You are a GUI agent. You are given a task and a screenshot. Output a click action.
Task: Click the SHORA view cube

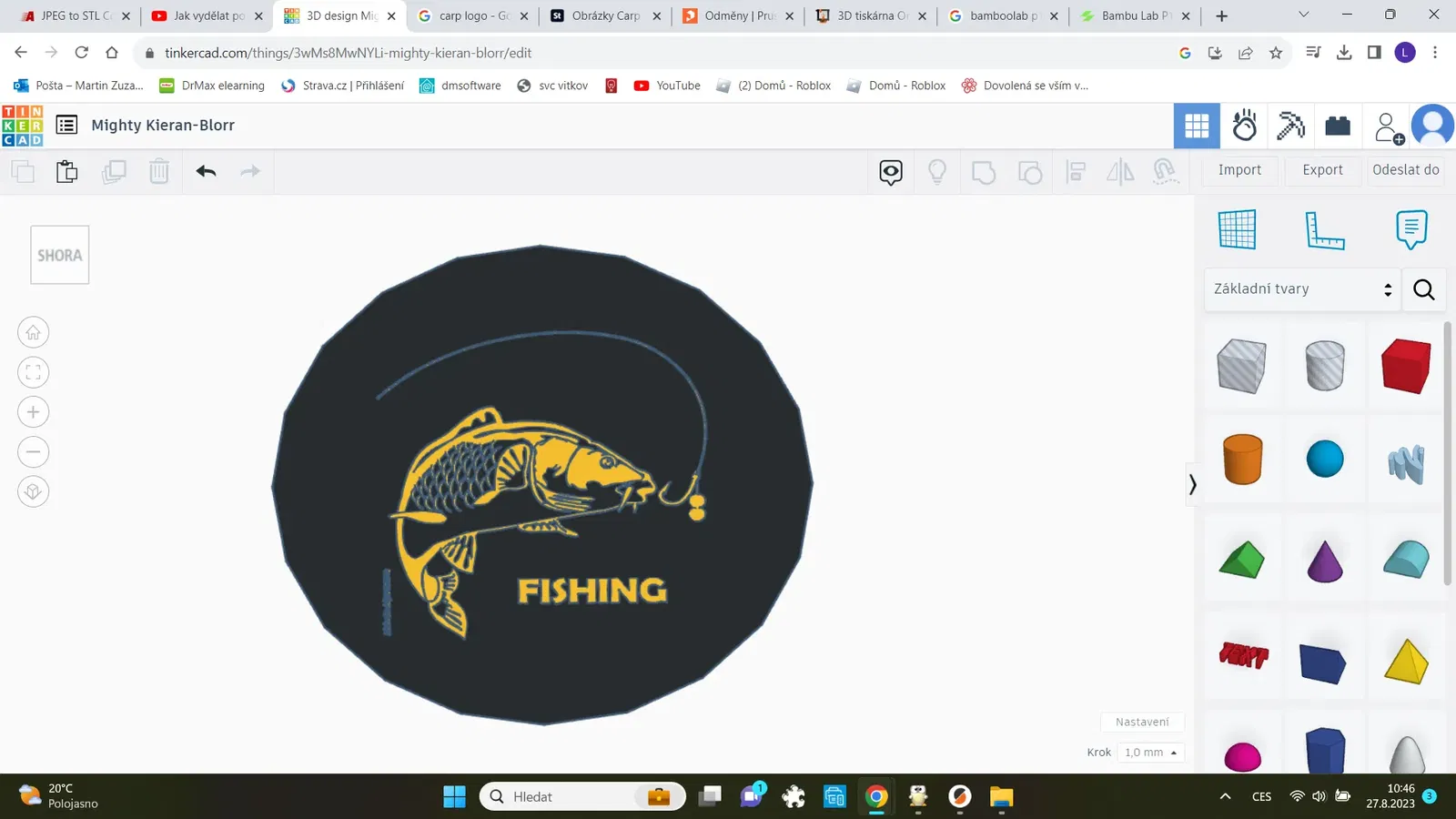pos(60,255)
